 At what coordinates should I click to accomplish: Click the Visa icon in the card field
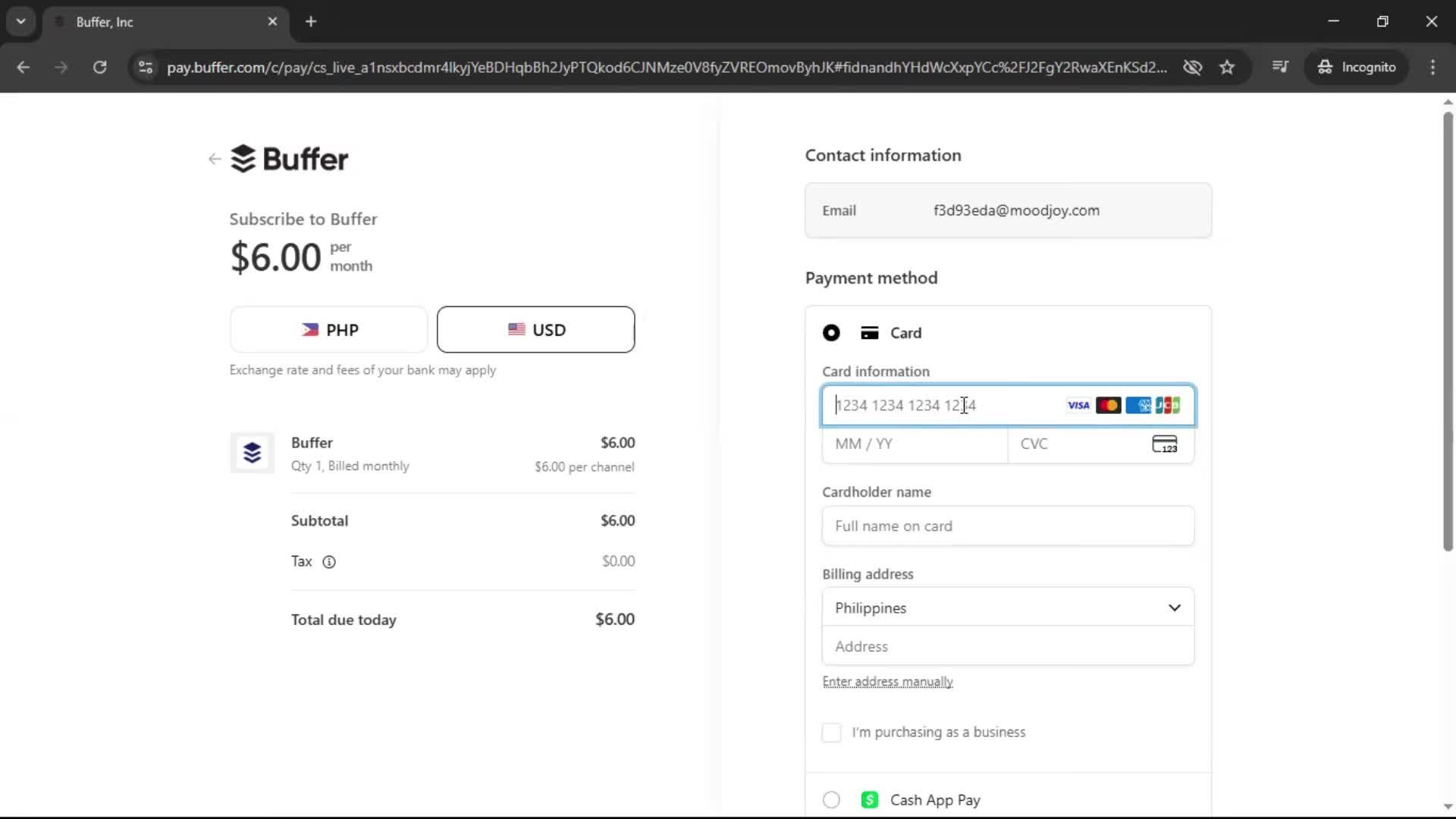pos(1078,405)
